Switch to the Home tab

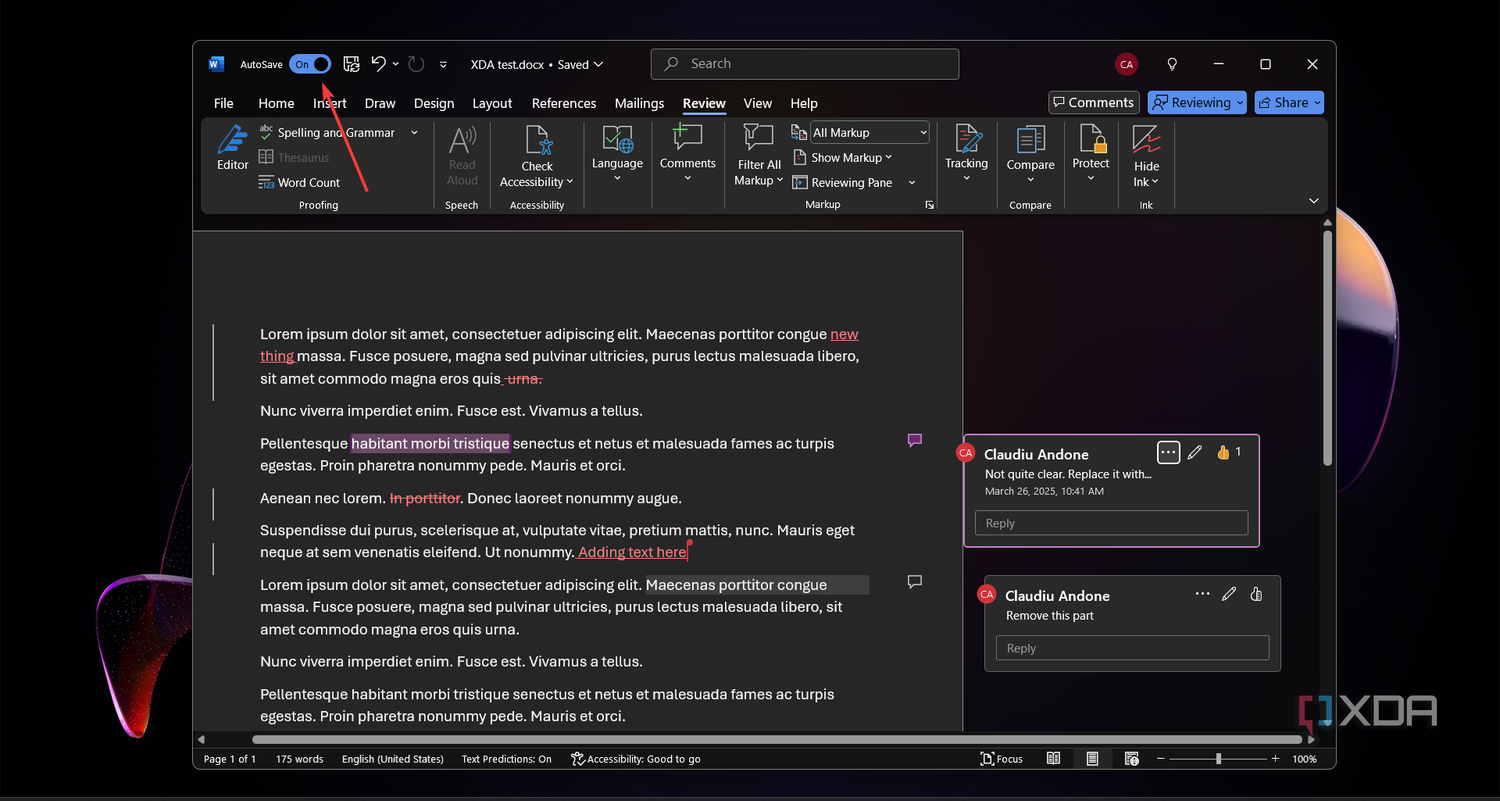coord(276,103)
